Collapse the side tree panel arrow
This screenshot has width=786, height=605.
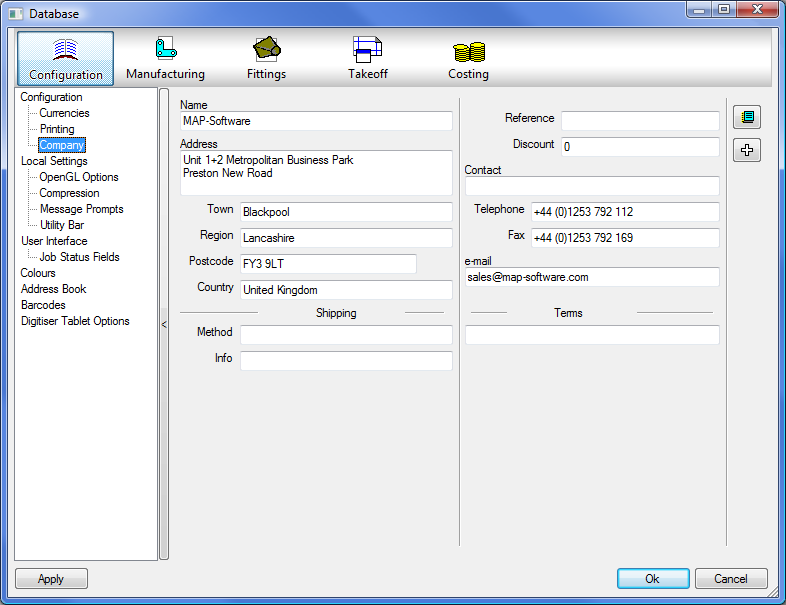164,324
